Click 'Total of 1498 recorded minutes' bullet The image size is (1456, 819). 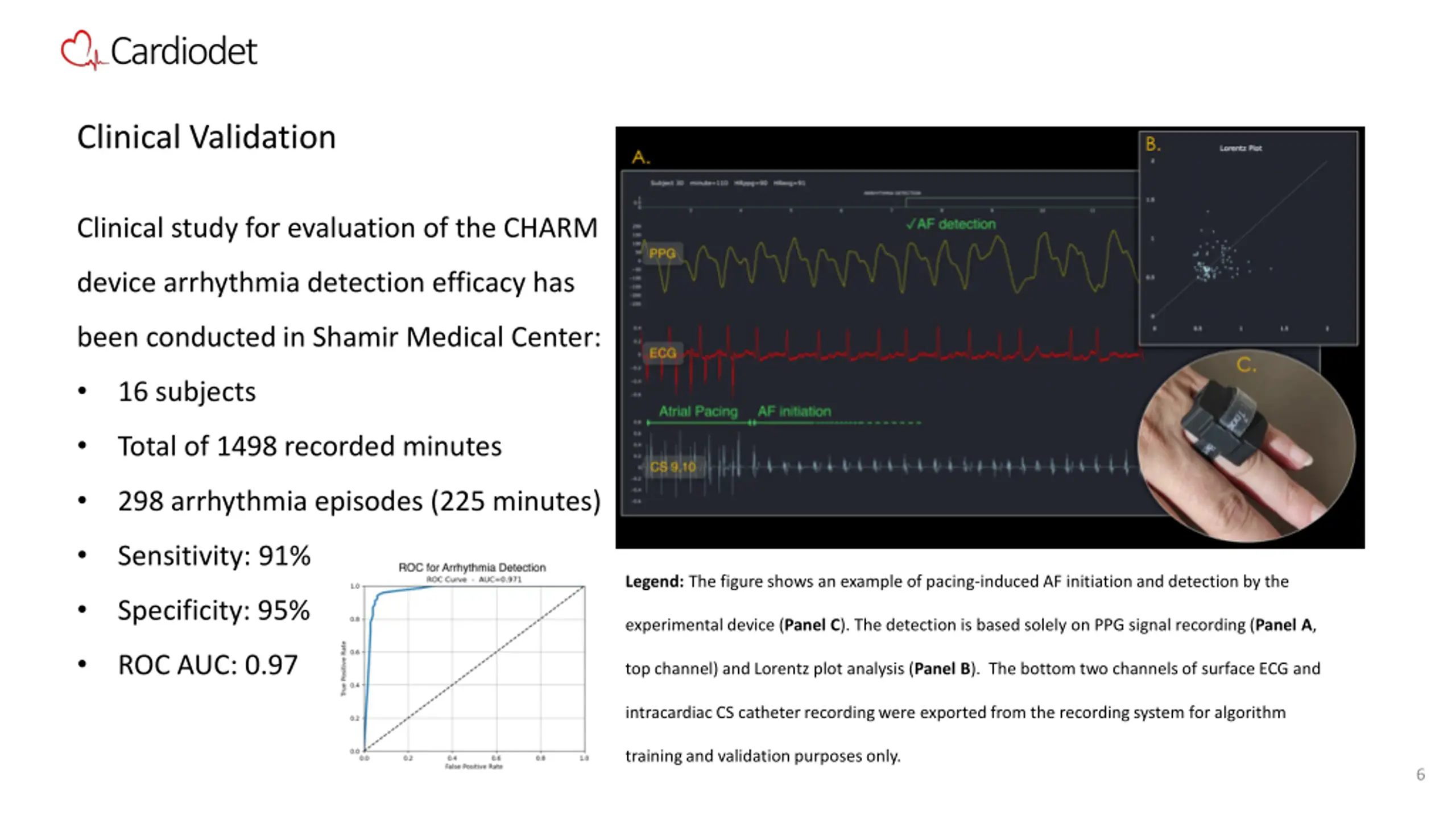tap(309, 446)
